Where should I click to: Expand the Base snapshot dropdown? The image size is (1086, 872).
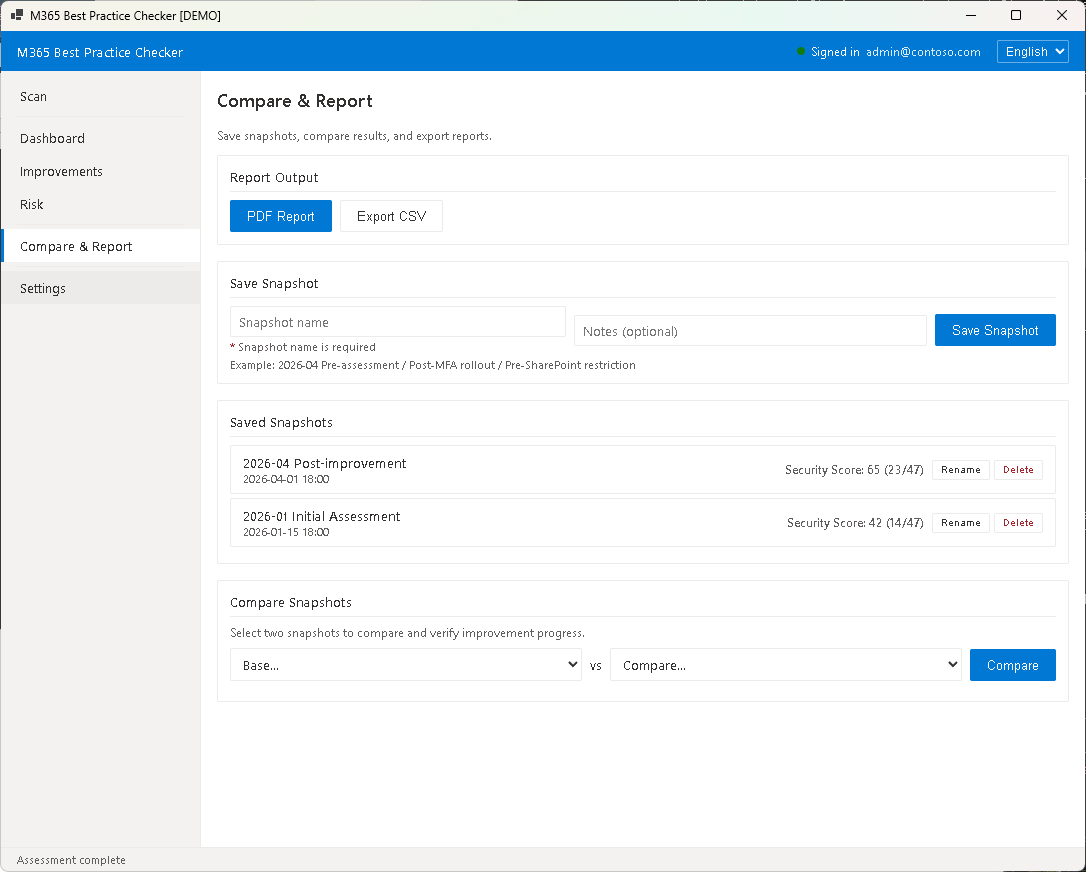tap(405, 665)
